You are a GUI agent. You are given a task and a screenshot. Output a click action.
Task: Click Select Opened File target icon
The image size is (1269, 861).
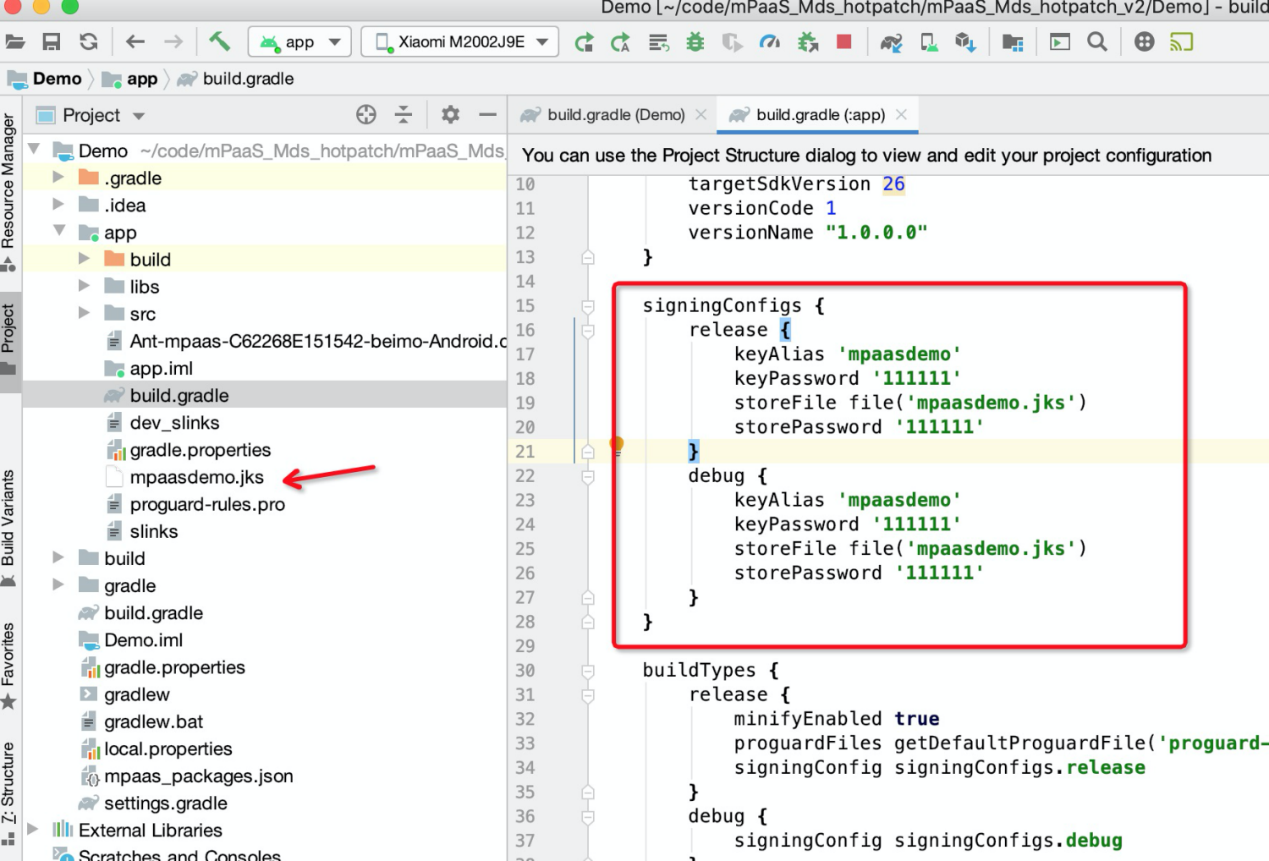click(x=366, y=115)
